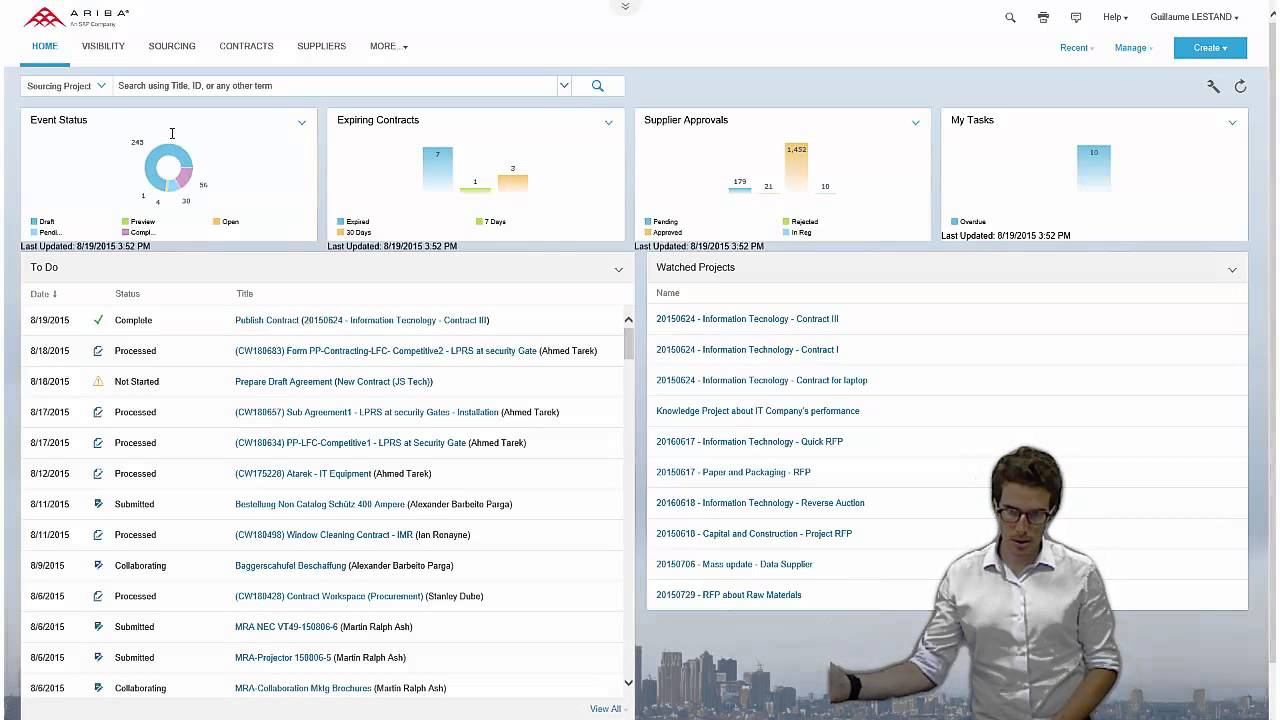Click the magnifier search icon in header

pyautogui.click(x=1010, y=18)
